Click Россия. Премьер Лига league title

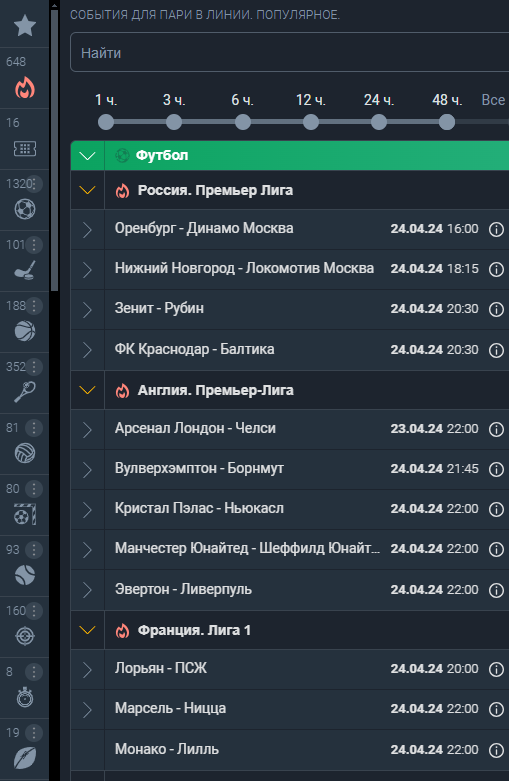click(x=215, y=190)
